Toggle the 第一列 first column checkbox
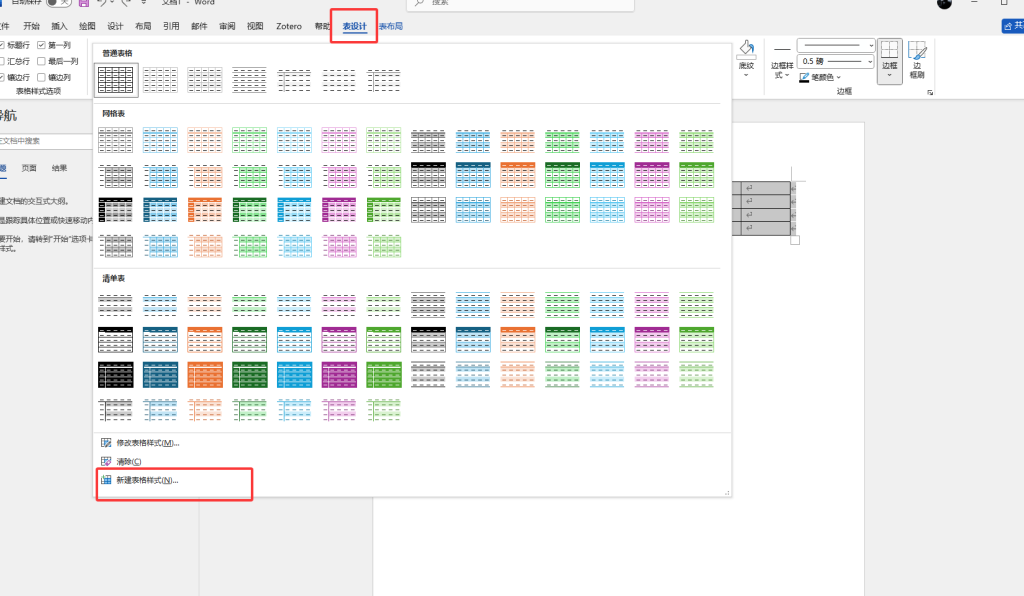This screenshot has width=1024, height=596. click(x=42, y=45)
